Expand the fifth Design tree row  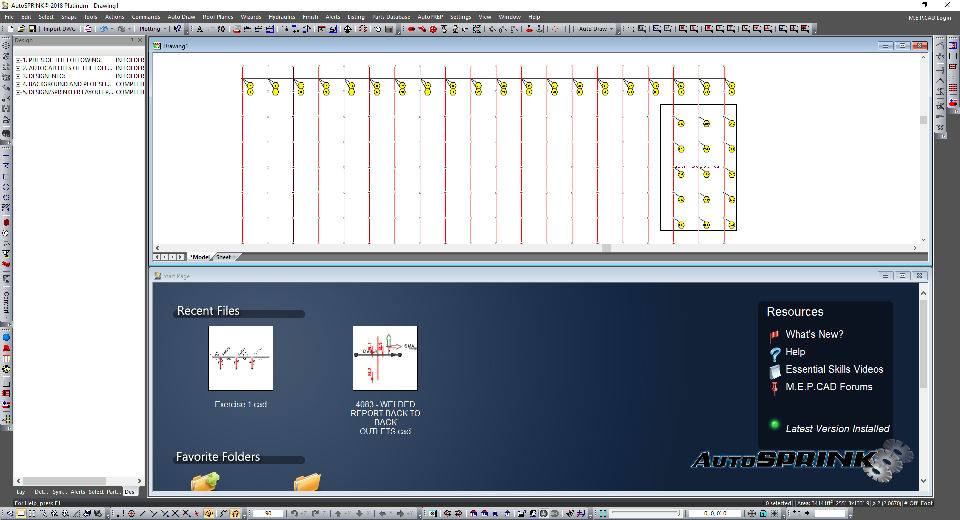click(x=18, y=92)
